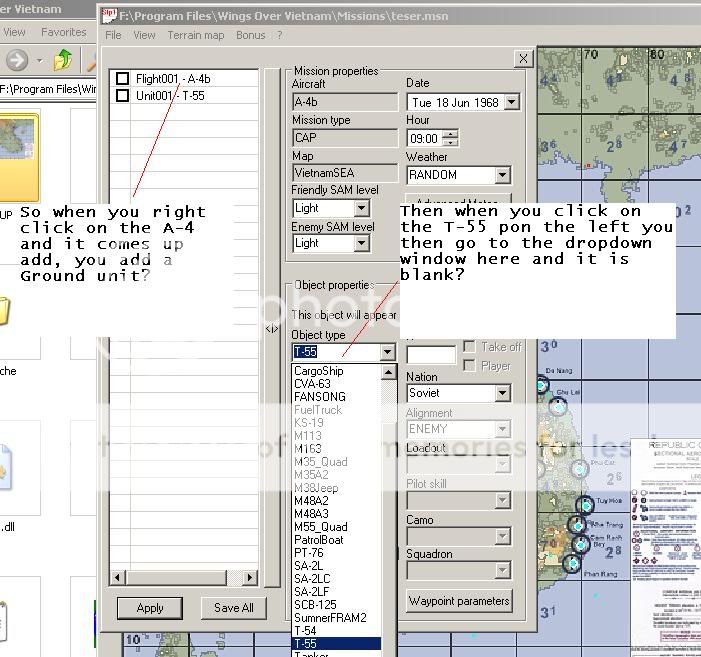Select CargoShip in object type list

[337, 371]
